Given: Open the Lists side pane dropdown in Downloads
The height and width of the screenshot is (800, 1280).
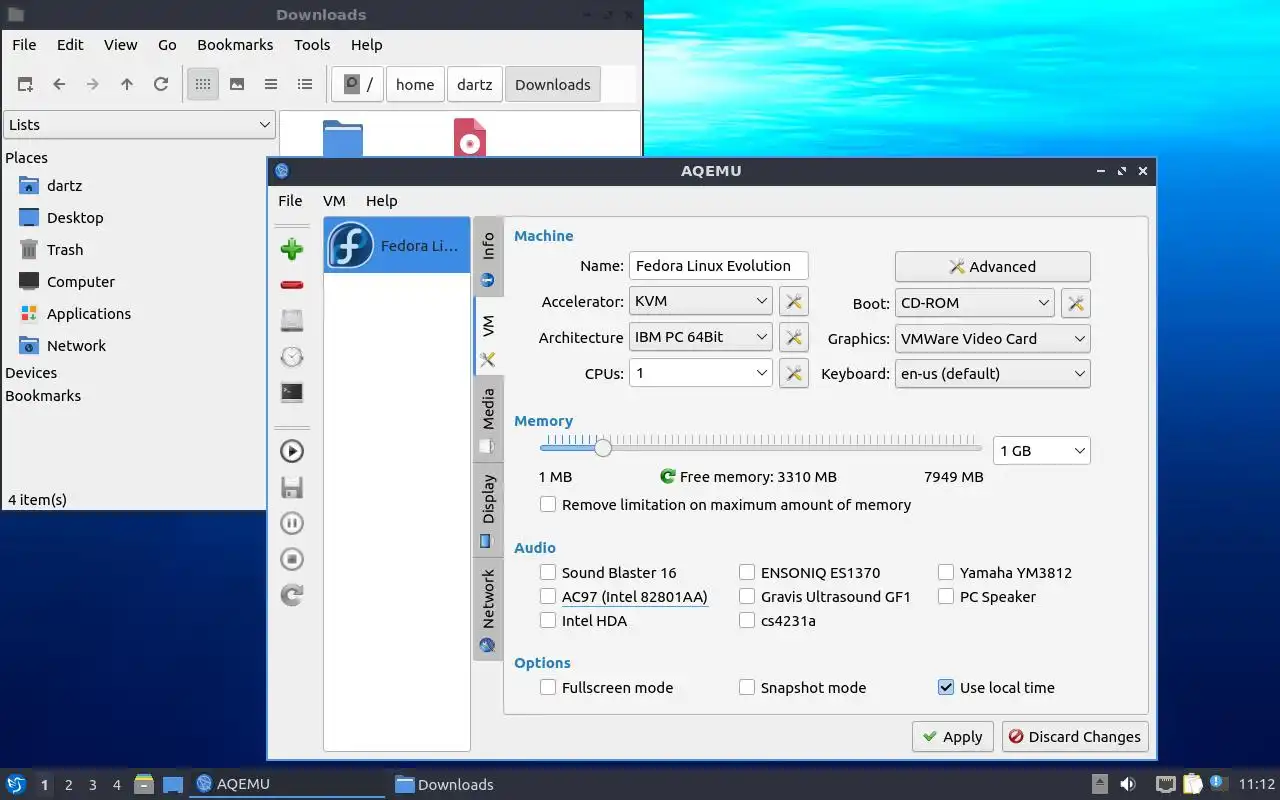Looking at the screenshot, I should [139, 125].
